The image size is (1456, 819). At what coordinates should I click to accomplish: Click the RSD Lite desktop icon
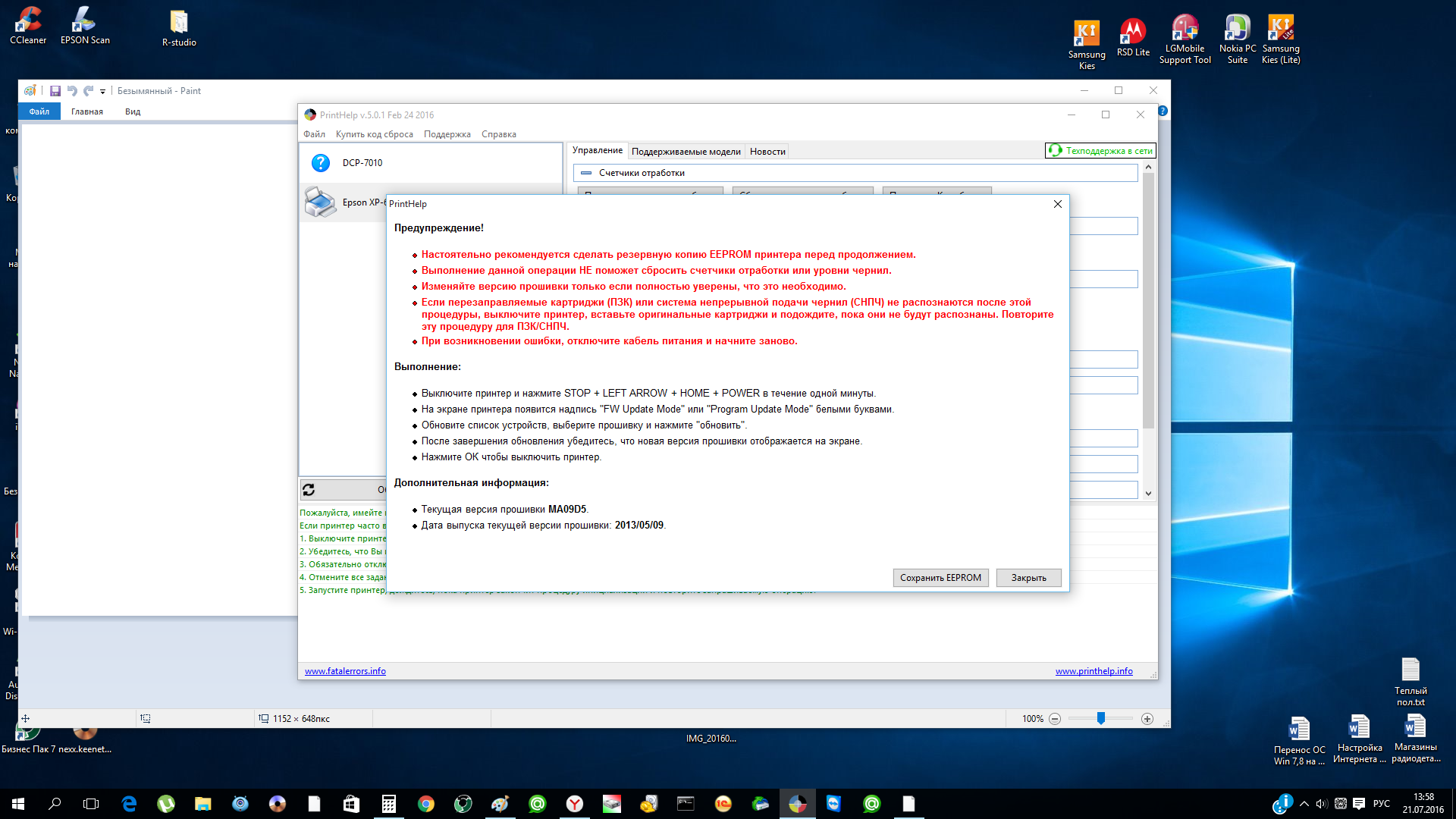pyautogui.click(x=1133, y=38)
